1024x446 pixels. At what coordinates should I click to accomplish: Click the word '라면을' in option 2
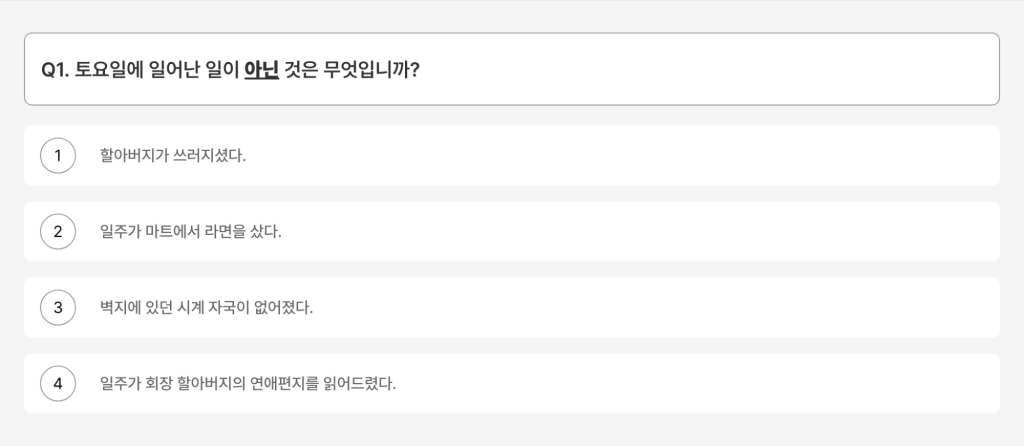tap(221, 231)
